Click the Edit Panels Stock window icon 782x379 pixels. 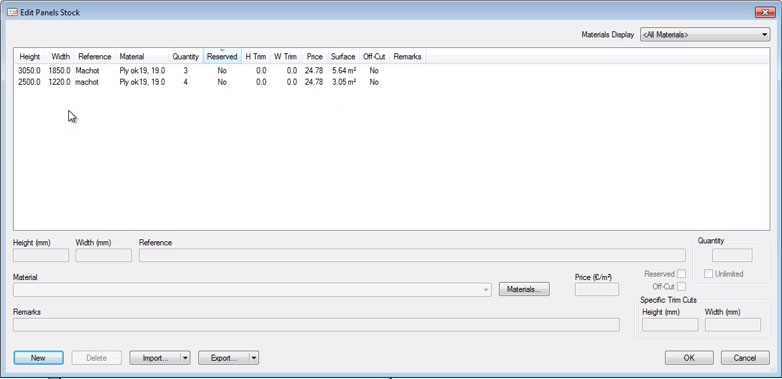12,12
